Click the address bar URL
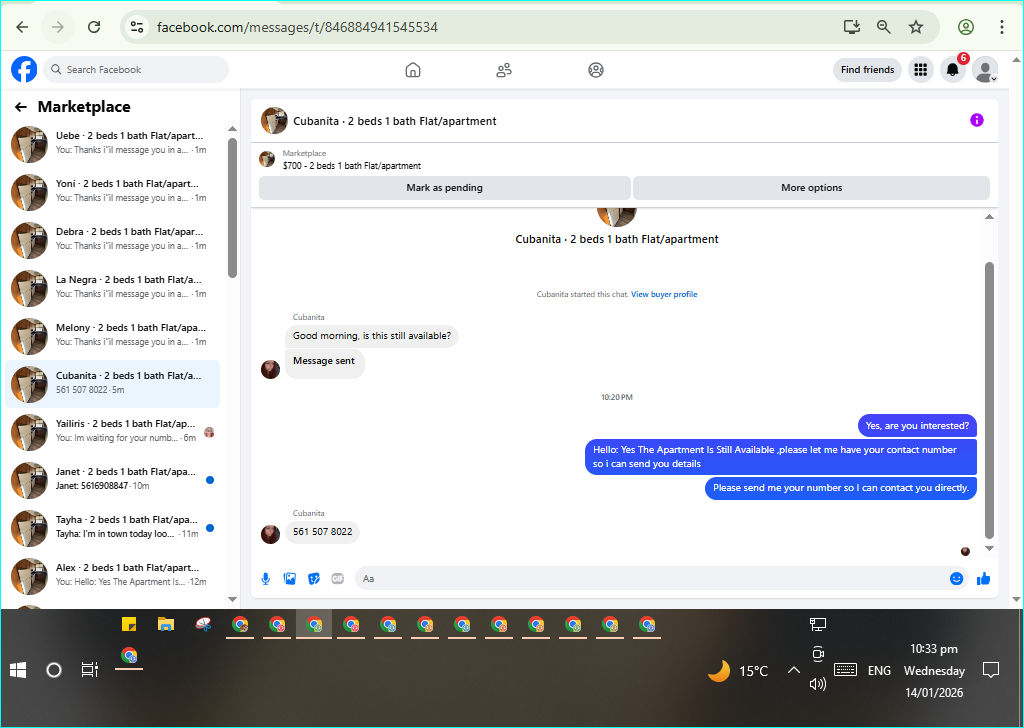Screen dimensions: 1024x728 297,27
